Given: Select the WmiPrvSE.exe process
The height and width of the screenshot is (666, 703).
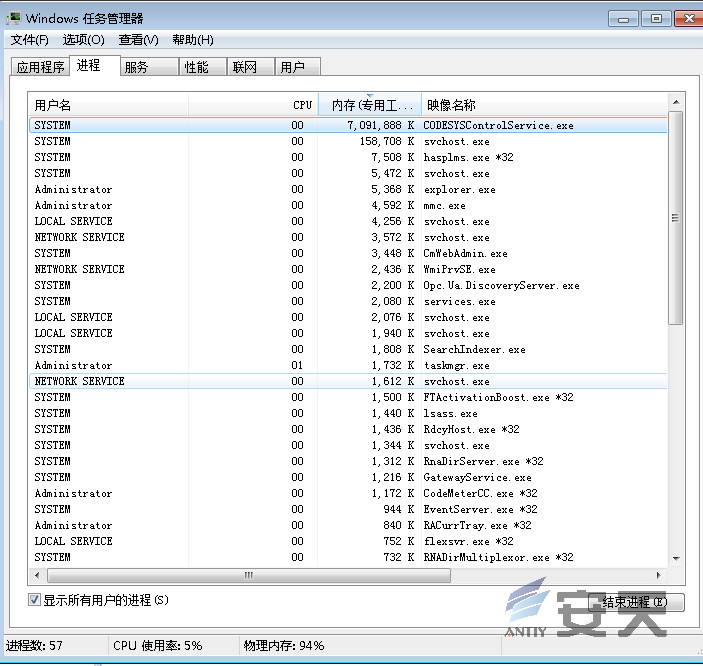Looking at the screenshot, I should click(348, 269).
